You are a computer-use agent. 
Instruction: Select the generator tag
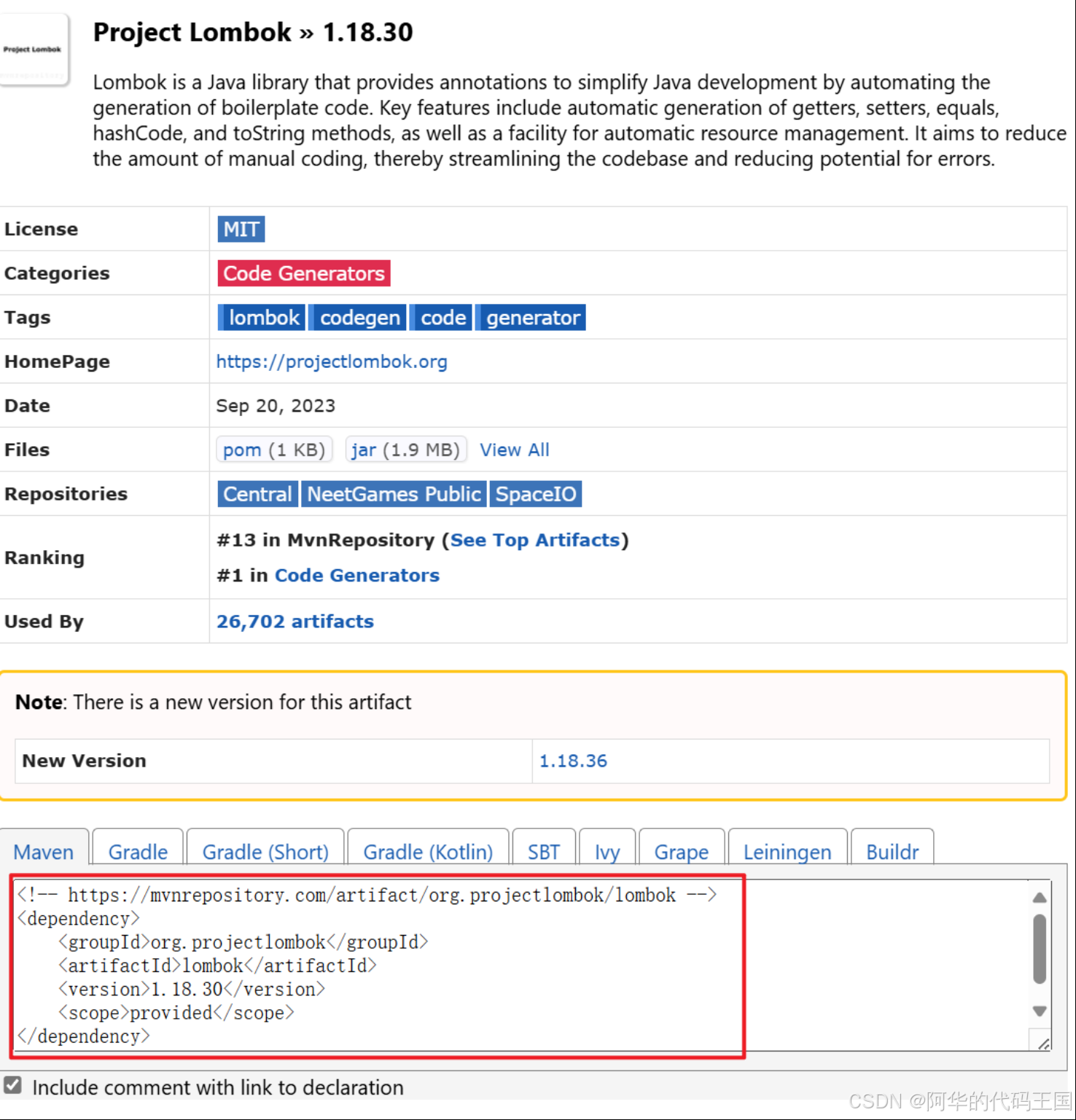[532, 318]
